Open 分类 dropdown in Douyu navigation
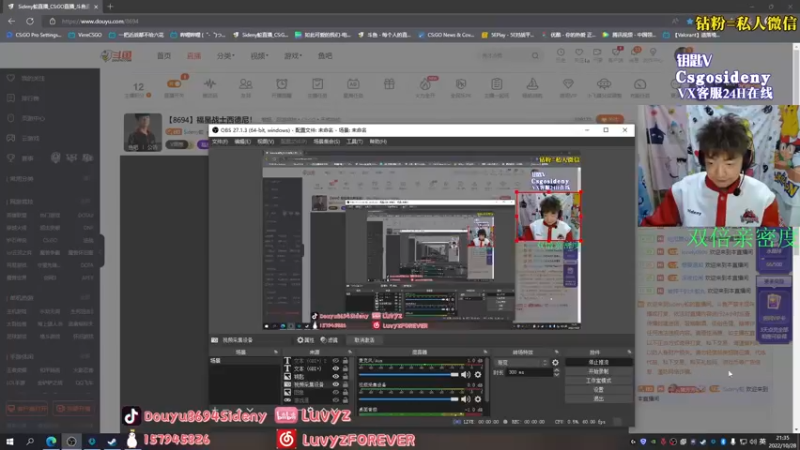 [225, 56]
